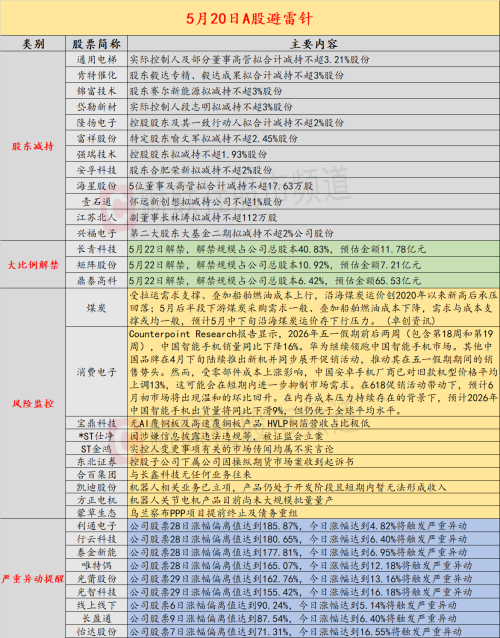Click the 严重异动提醒 category cell
Image resolution: width=500 pixels, height=638 pixels.
click(33, 578)
